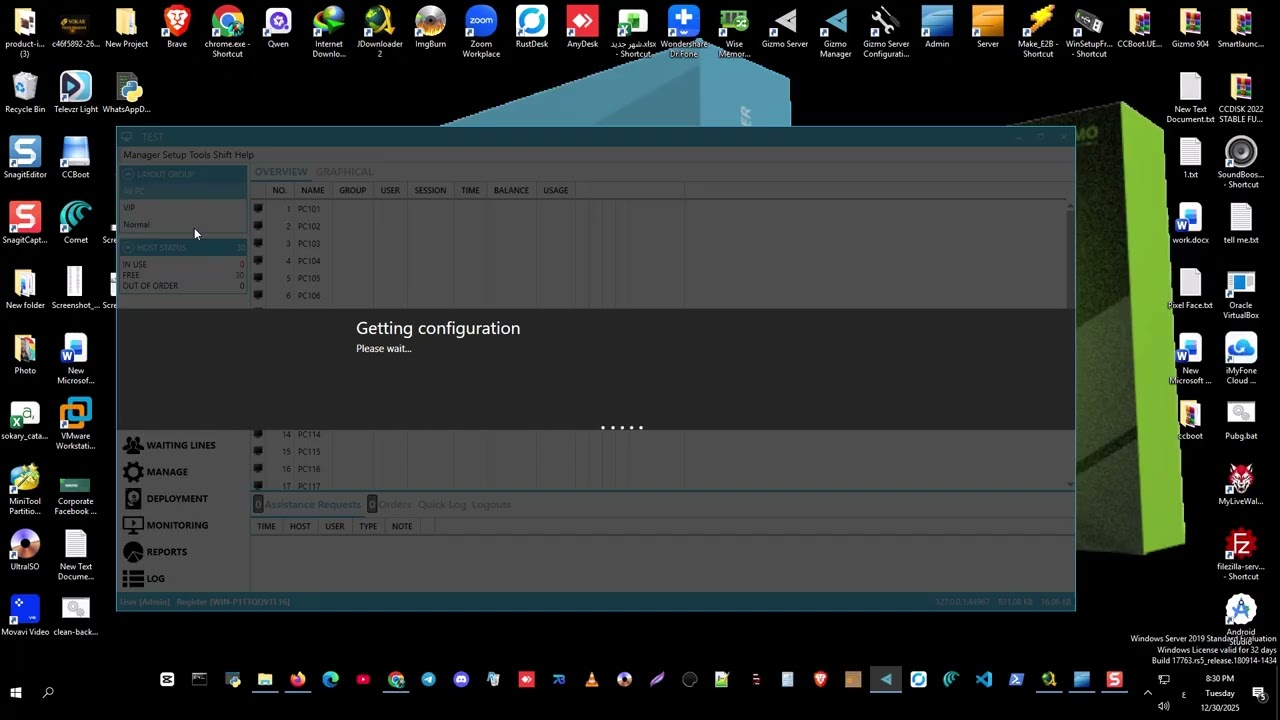Open the Admin desktop icon
This screenshot has width=1280, height=720.
point(937,27)
